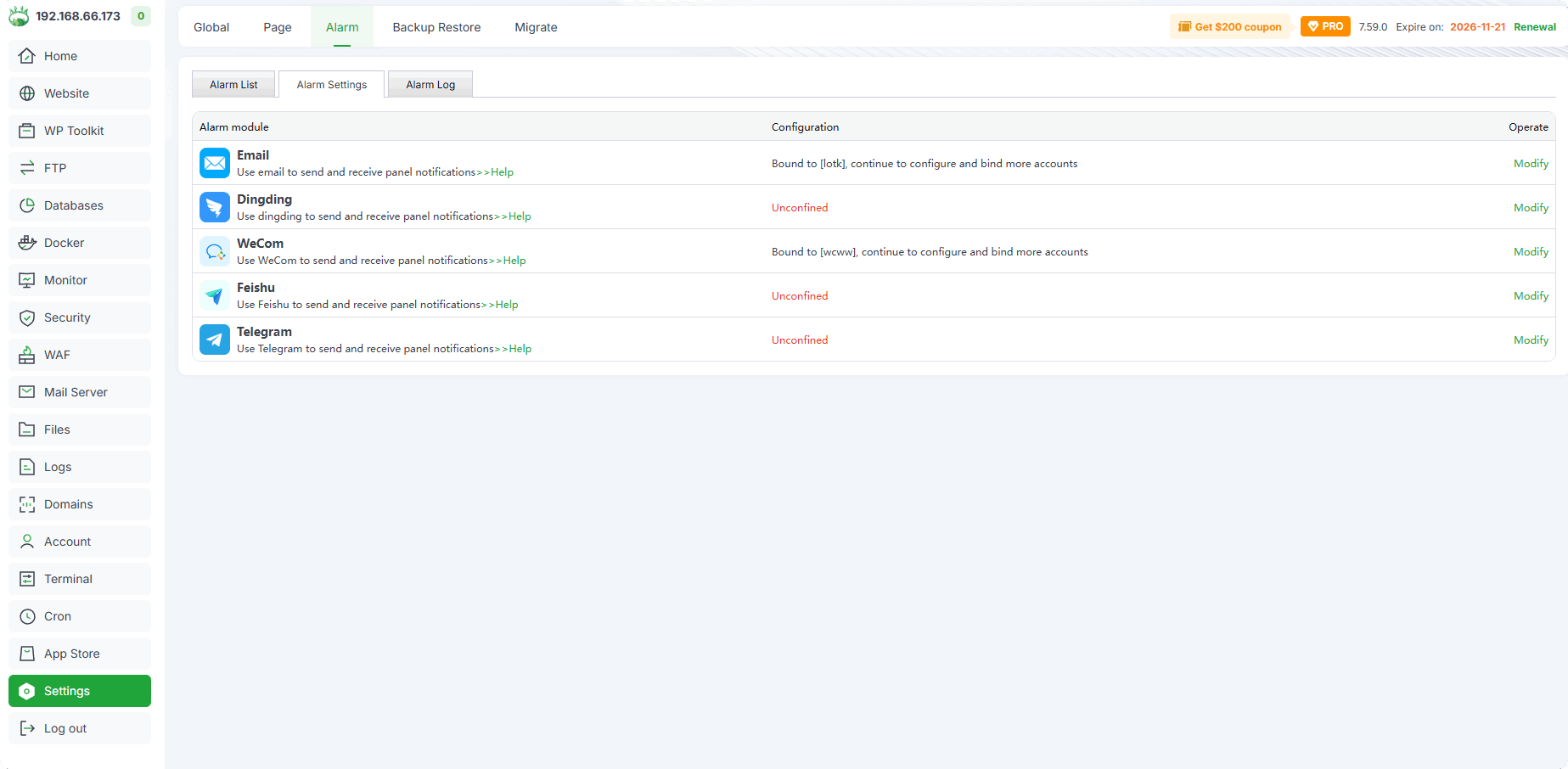This screenshot has height=769, width=1568.
Task: Modify the Feishu alarm configuration
Action: point(1531,296)
